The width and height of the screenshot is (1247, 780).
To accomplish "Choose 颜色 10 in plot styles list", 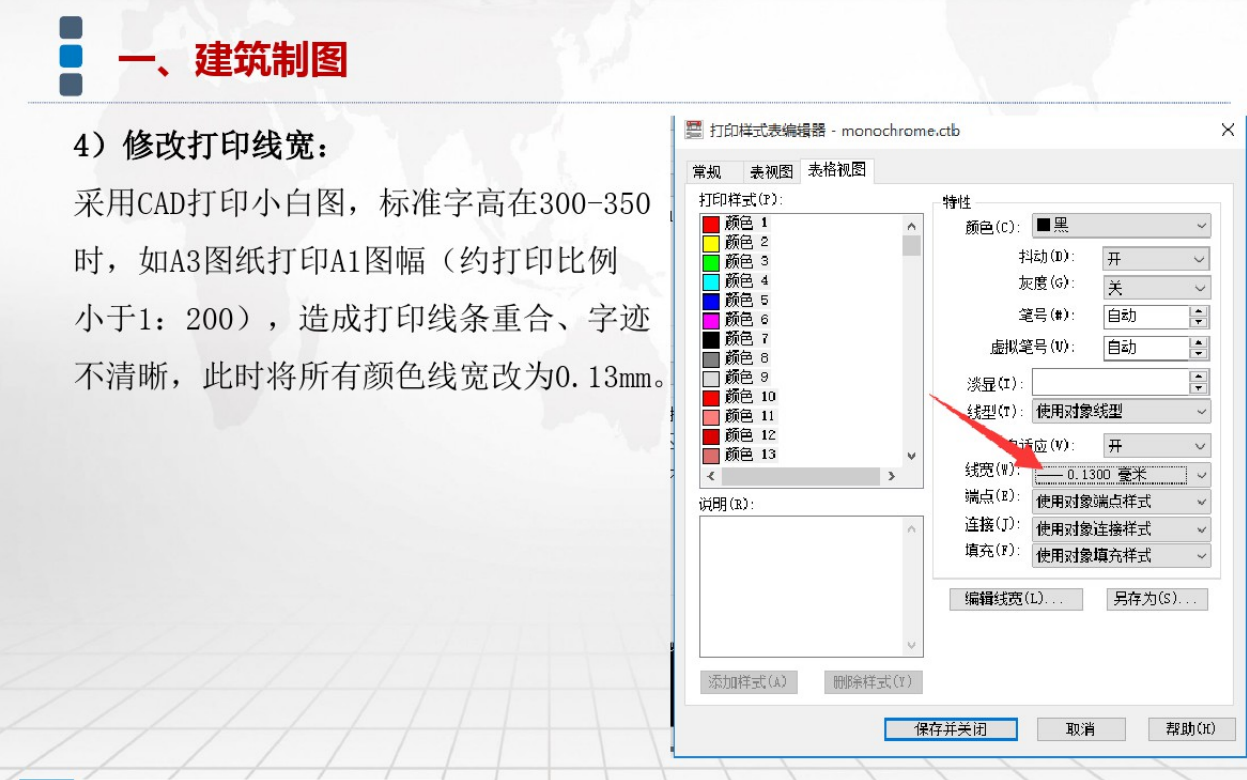I will pyautogui.click(x=741, y=397).
